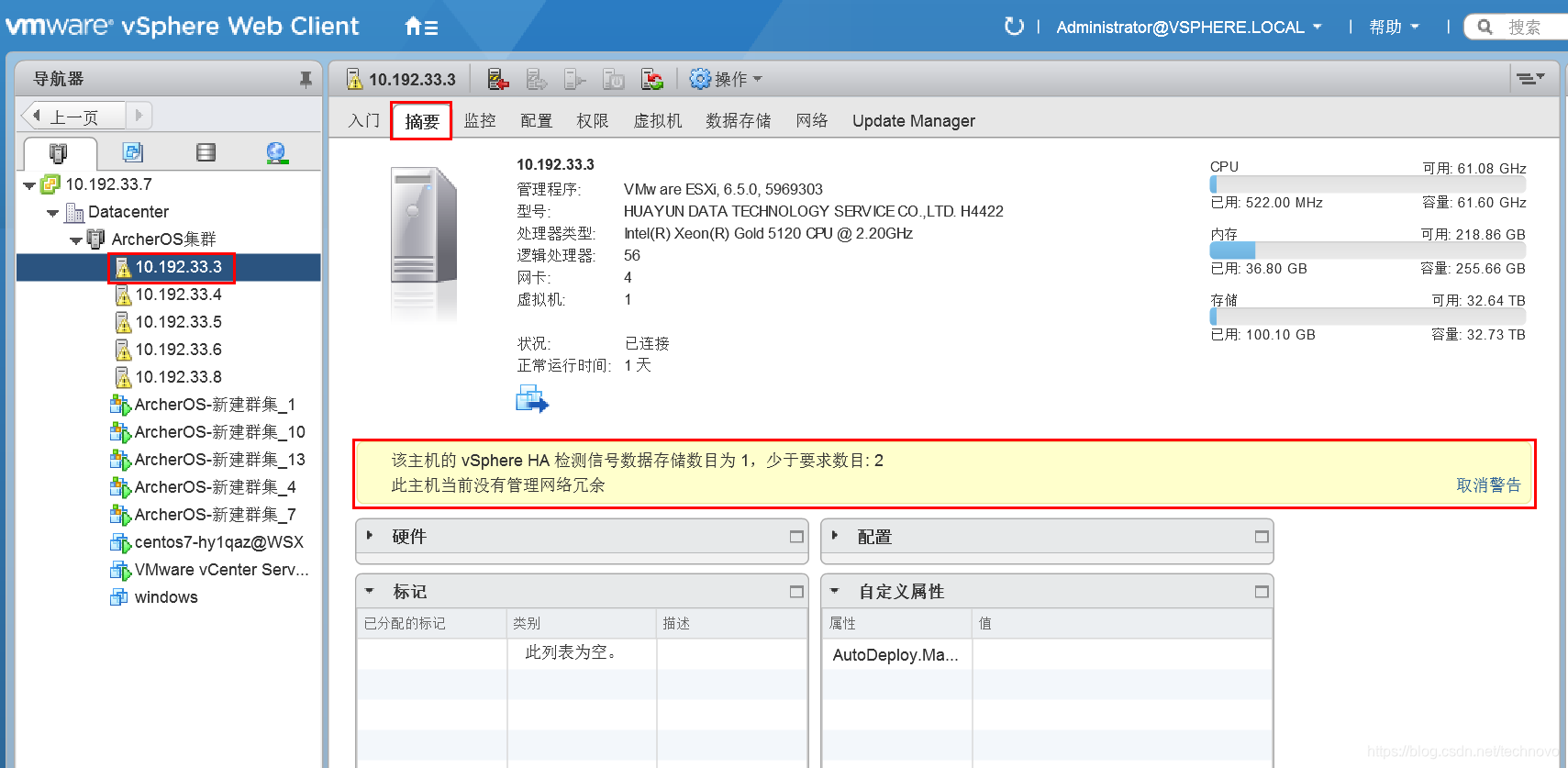Maximize the 自定义属性 panel with square icon
Viewport: 1568px width, 768px height.
click(x=1262, y=592)
